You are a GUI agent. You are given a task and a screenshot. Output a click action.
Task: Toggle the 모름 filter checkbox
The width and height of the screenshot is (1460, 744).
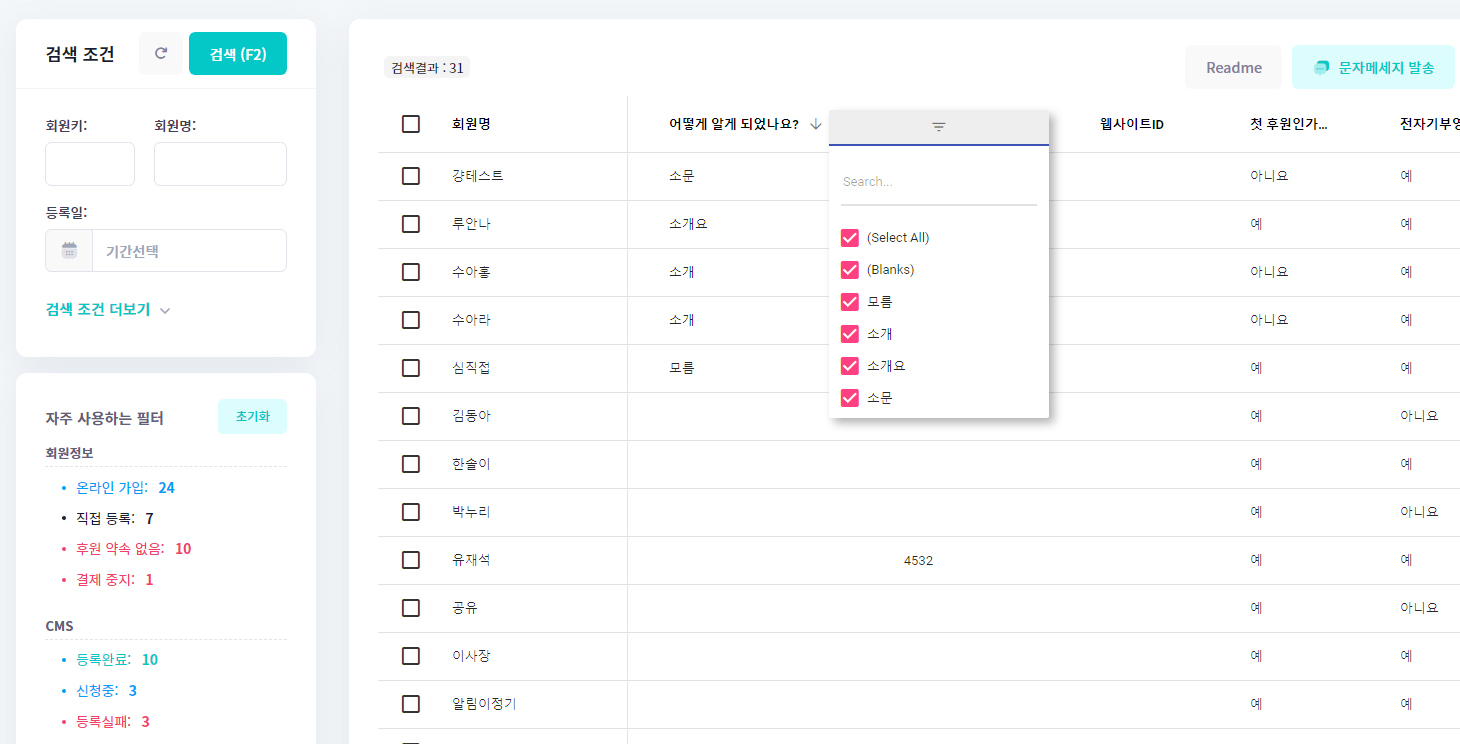pos(850,302)
